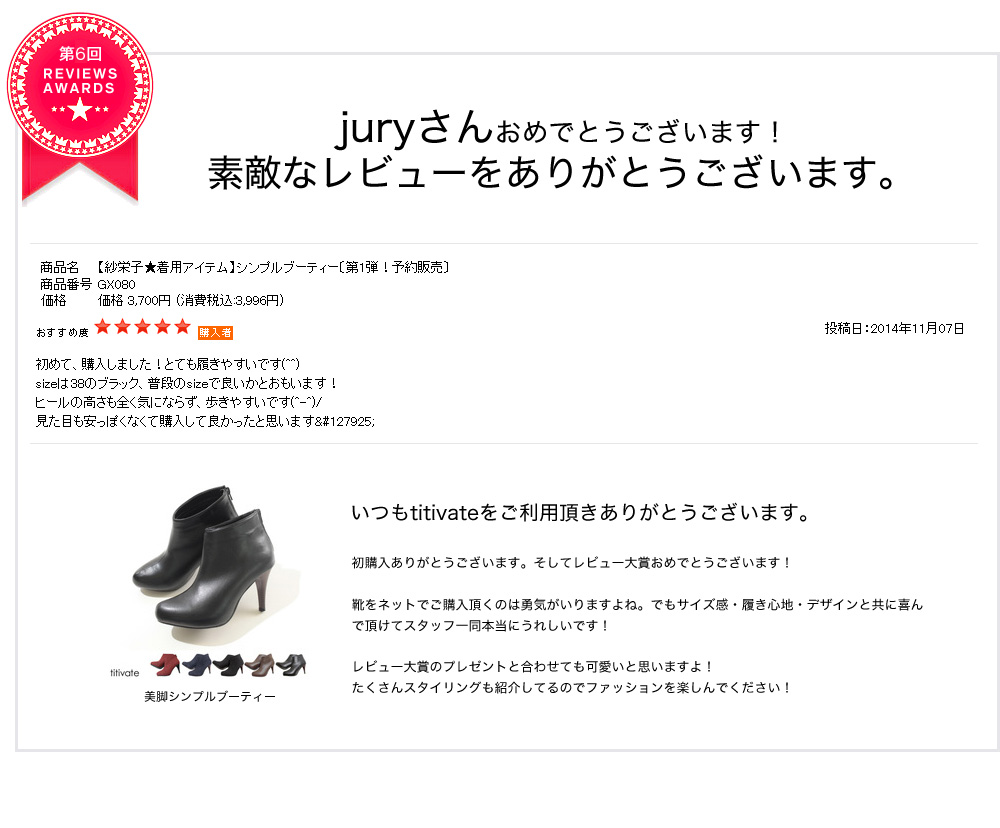Select the brown bootie color thumbnail
This screenshot has height=828, width=1000.
pos(260,665)
